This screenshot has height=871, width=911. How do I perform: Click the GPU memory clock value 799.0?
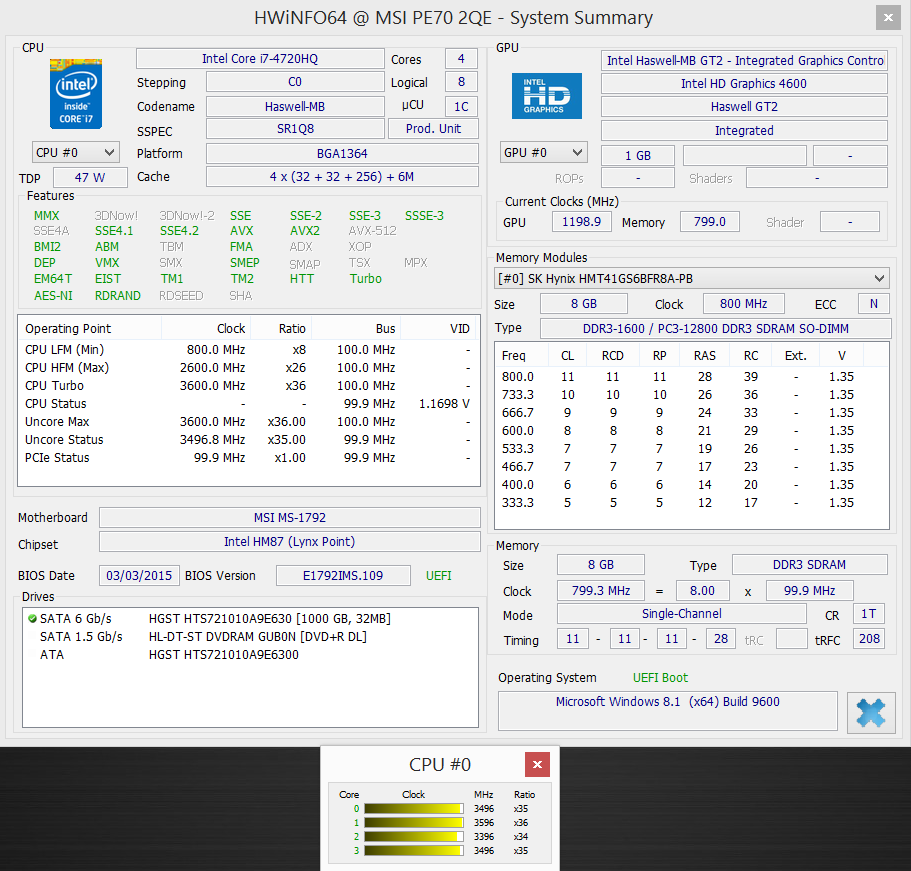(709, 221)
